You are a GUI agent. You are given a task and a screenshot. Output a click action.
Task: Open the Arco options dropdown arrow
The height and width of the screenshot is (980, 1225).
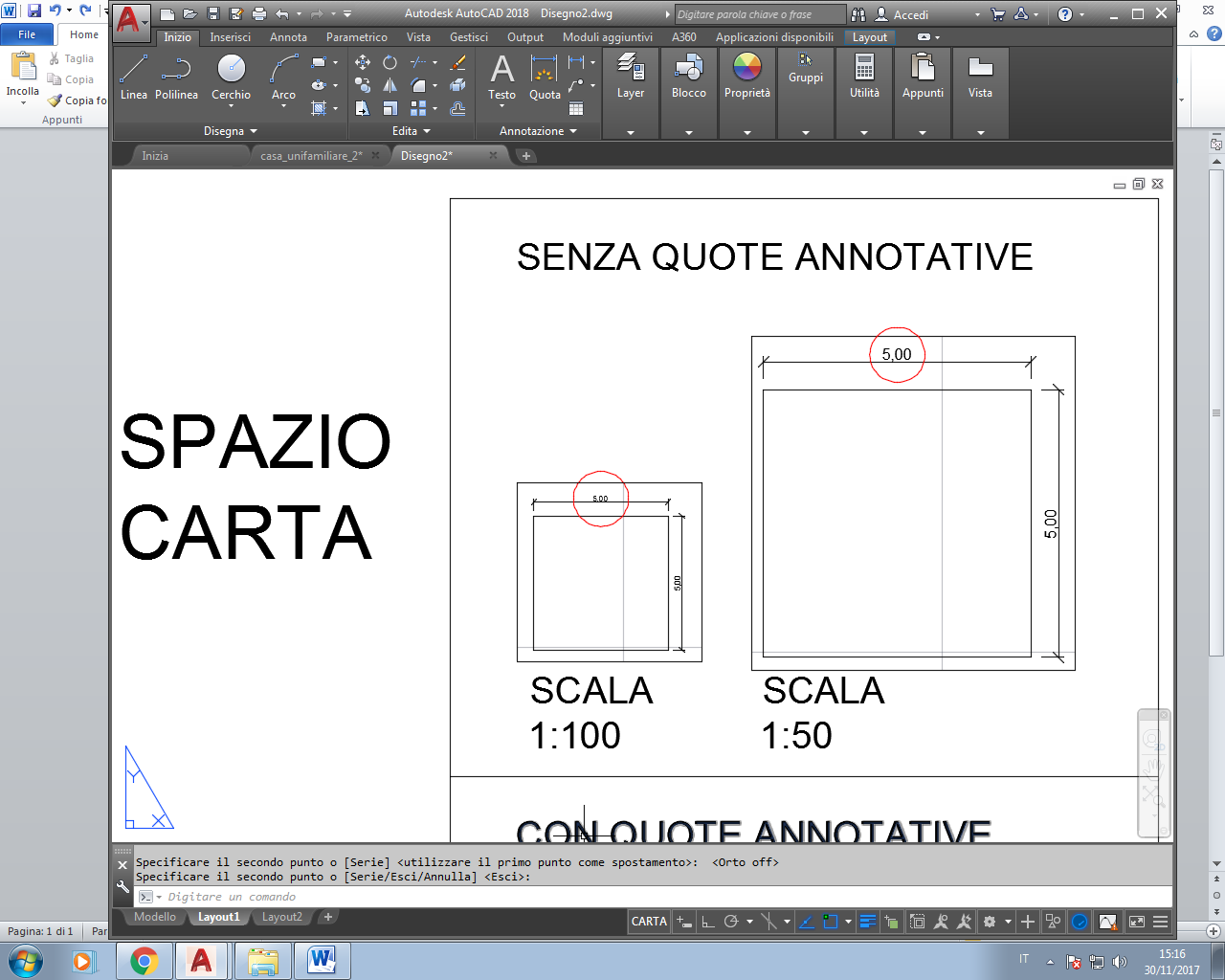coord(283,106)
